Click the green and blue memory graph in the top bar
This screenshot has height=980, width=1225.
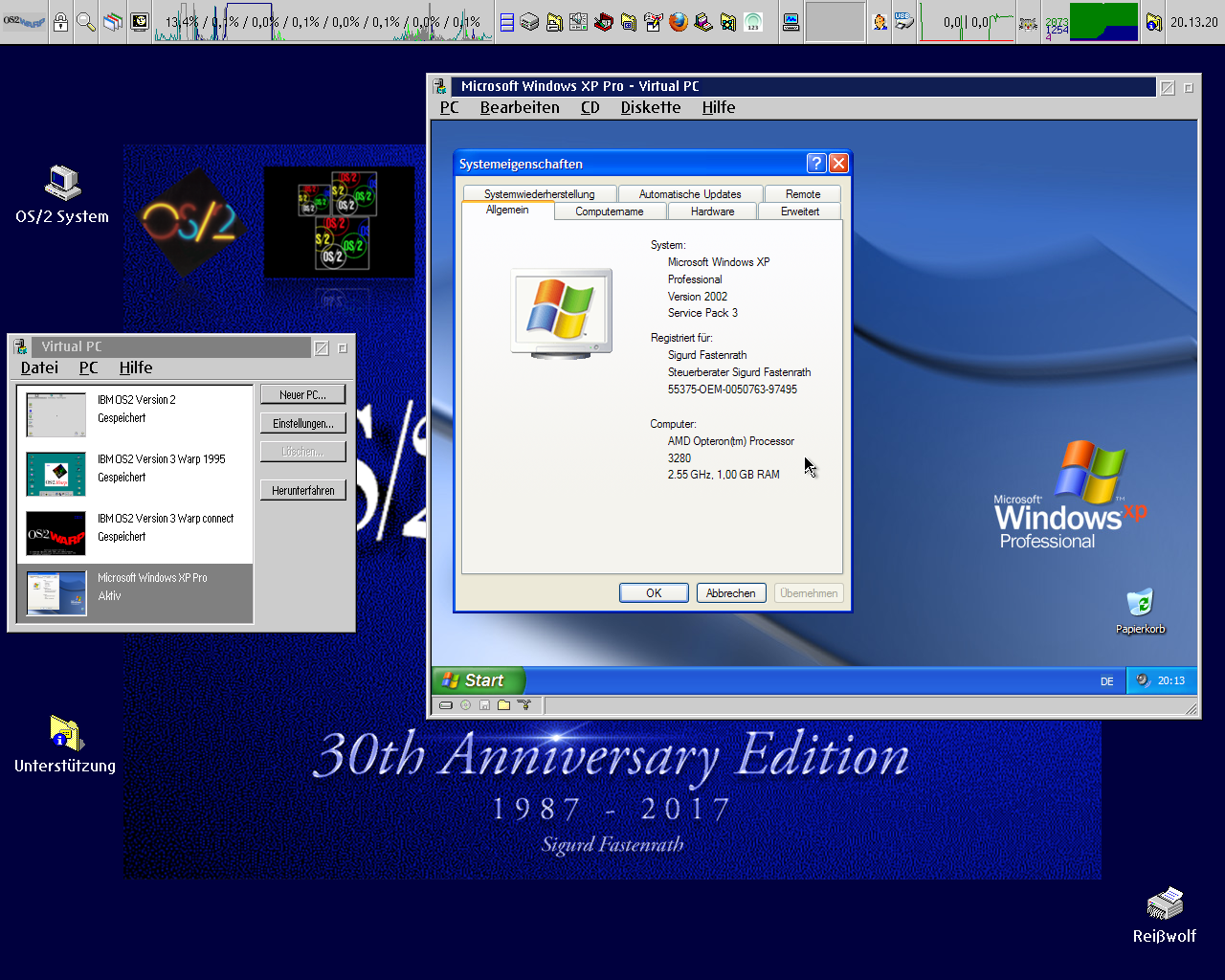click(1103, 22)
